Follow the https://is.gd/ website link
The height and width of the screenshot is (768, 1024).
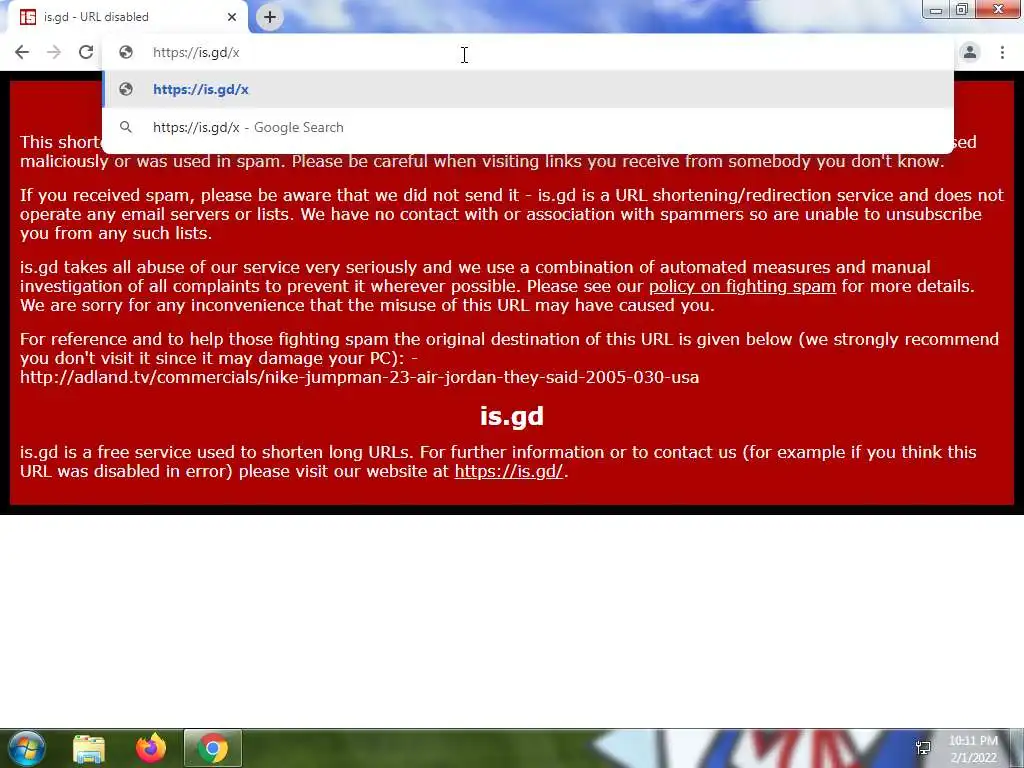(509, 471)
